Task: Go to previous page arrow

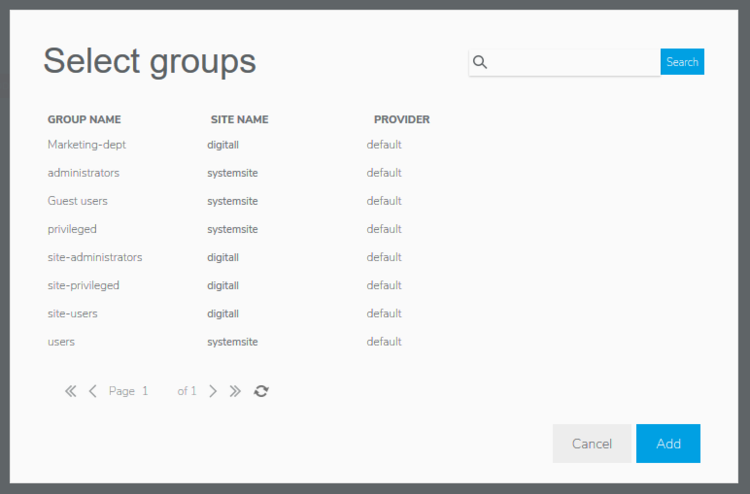Action: (x=93, y=391)
